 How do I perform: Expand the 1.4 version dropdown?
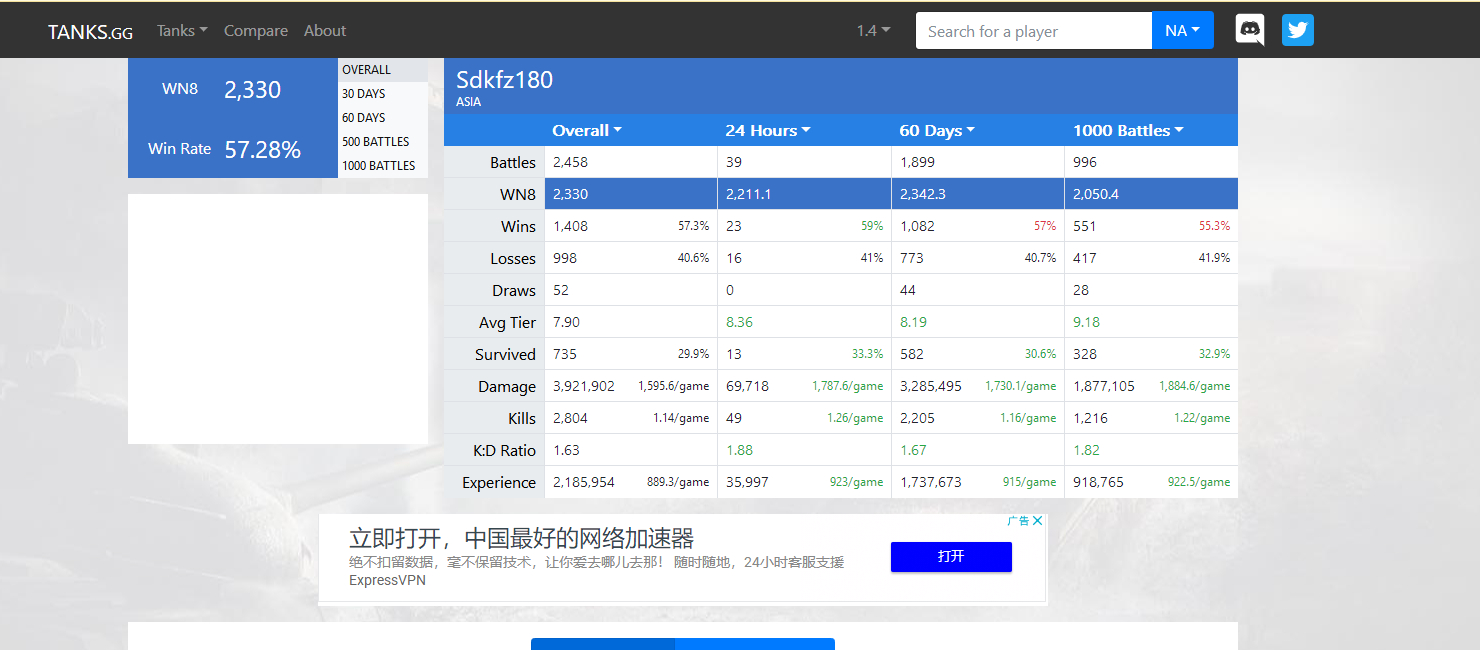point(873,31)
